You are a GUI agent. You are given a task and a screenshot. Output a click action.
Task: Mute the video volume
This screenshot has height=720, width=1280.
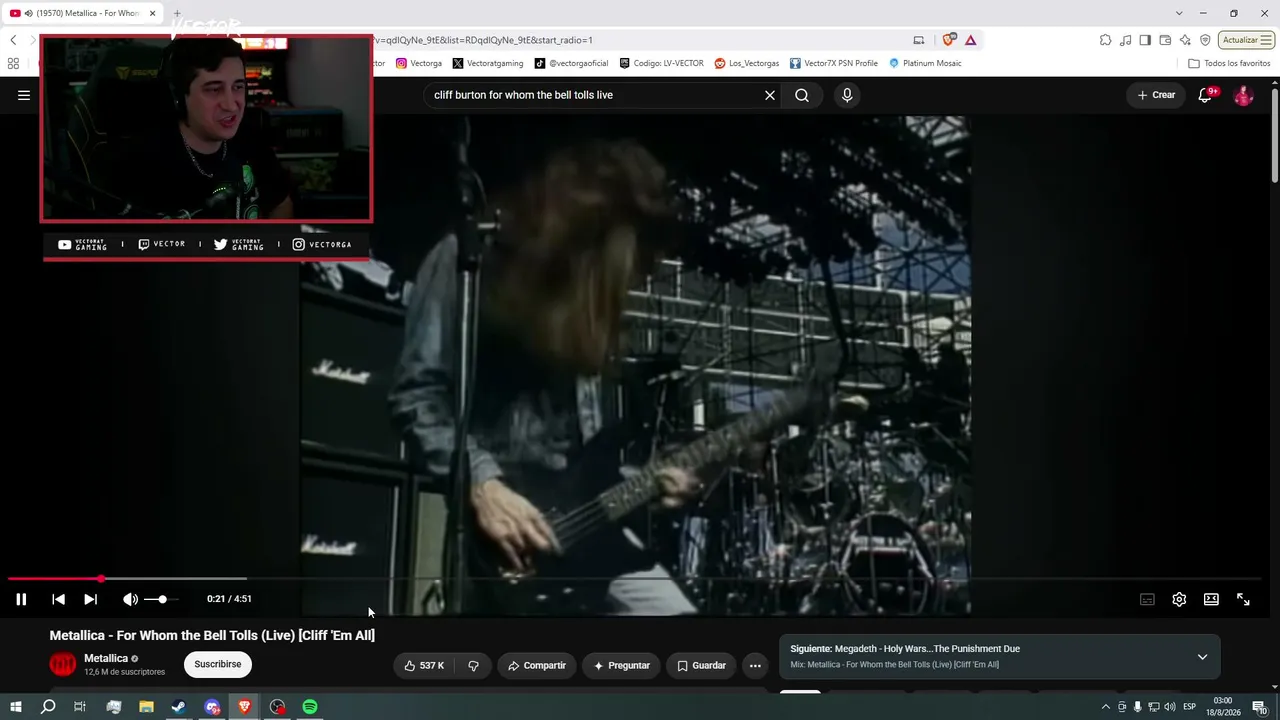coord(130,599)
